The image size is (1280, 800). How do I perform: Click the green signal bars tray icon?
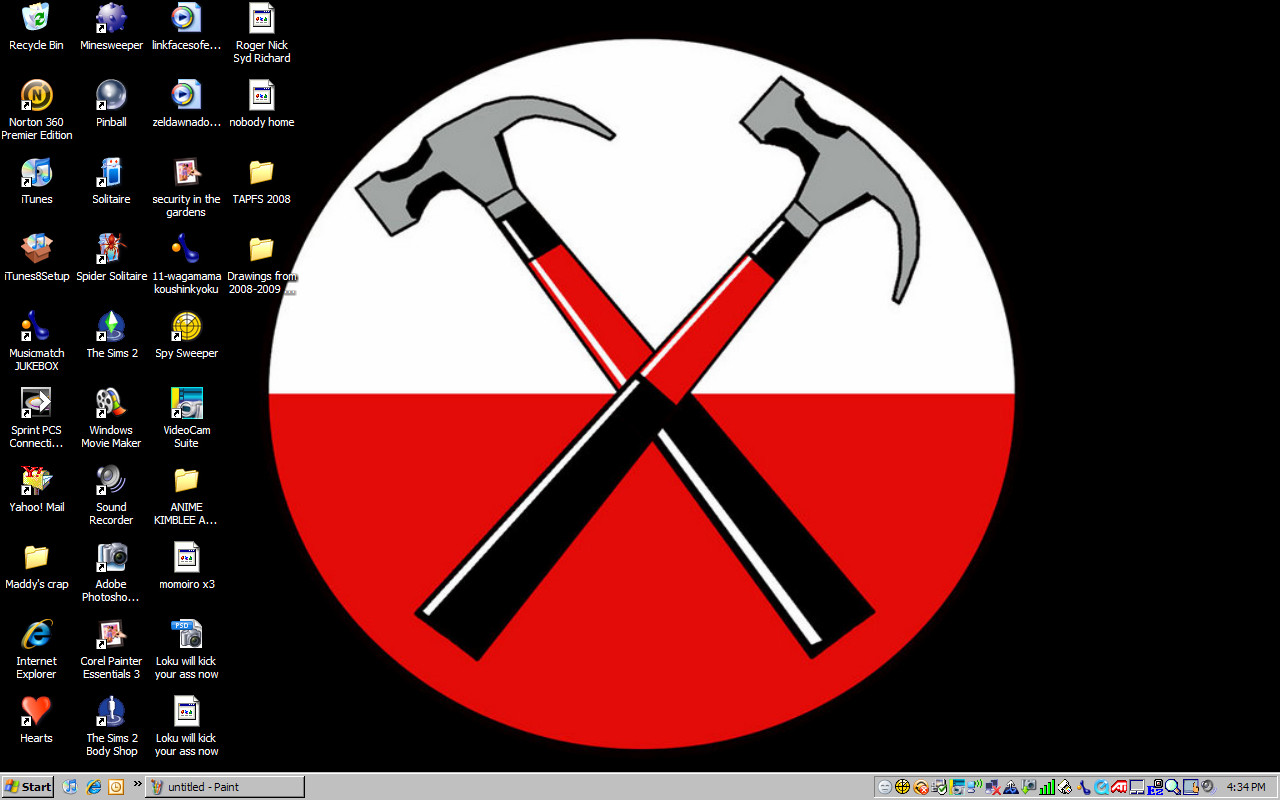(1046, 787)
